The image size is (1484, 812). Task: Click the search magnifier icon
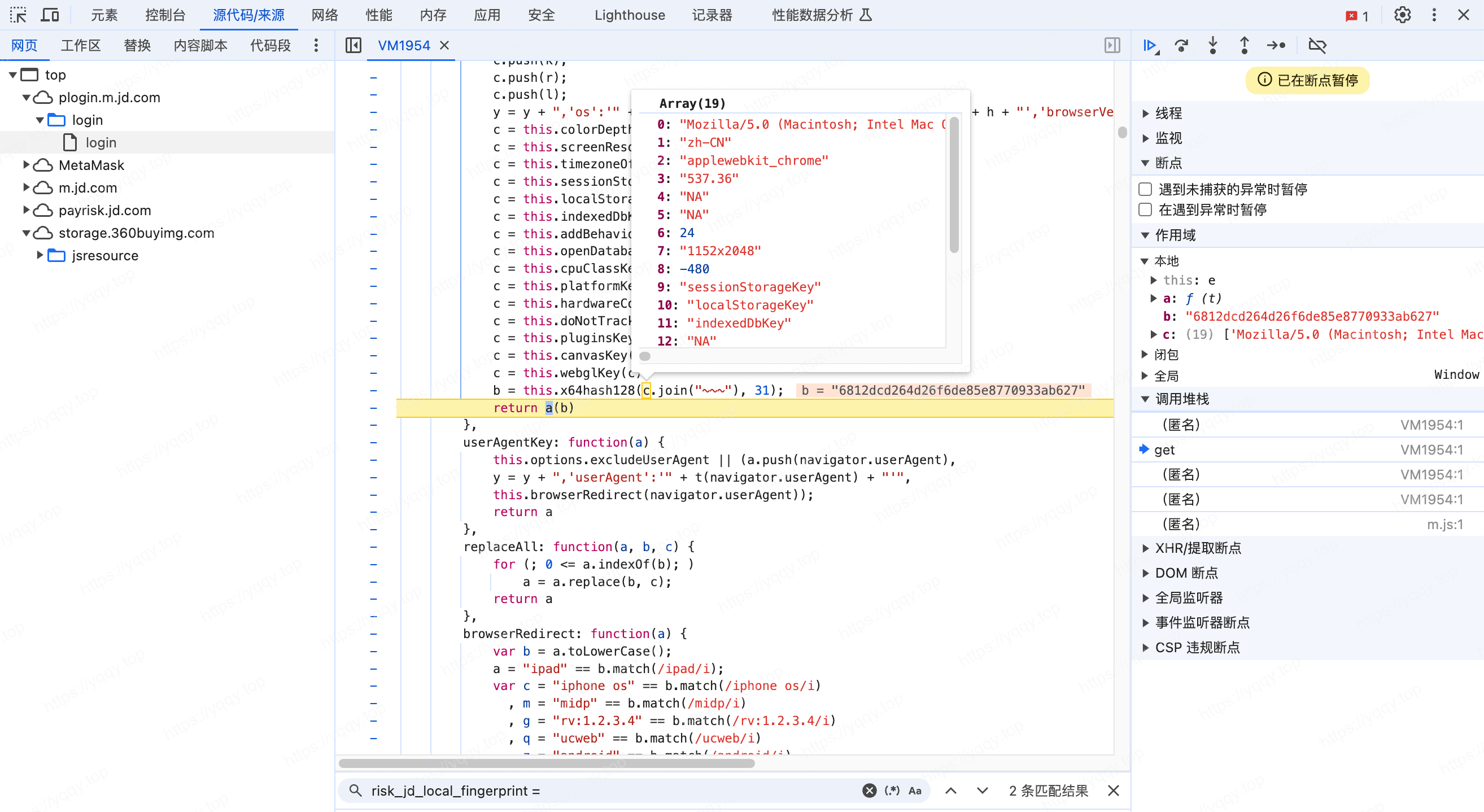(355, 791)
